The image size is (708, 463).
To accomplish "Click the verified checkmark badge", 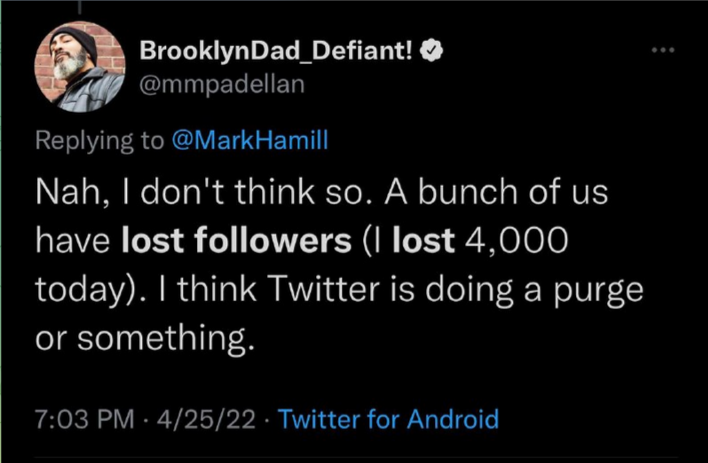I will (432, 51).
